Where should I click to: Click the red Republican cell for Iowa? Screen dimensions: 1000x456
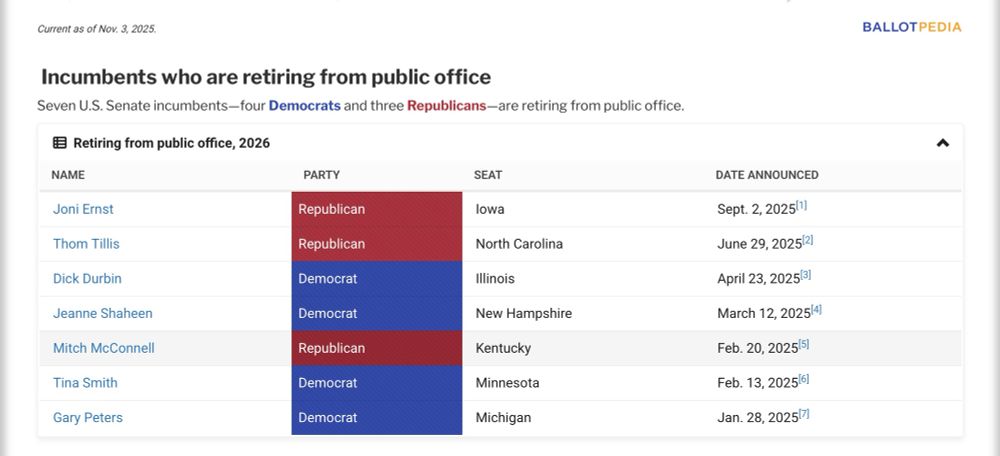[376, 209]
